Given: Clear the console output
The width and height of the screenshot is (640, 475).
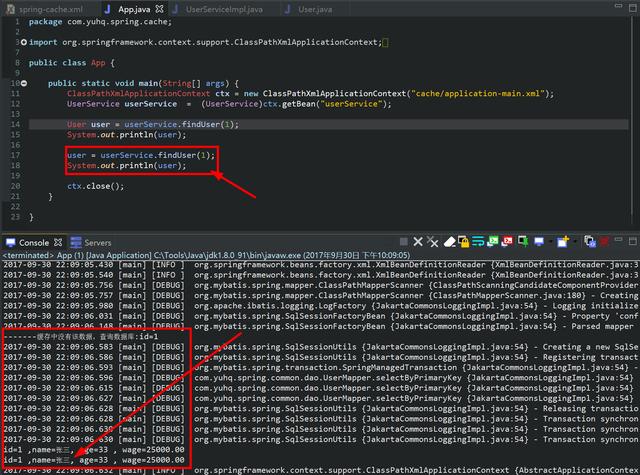Looking at the screenshot, I should coord(449,242).
